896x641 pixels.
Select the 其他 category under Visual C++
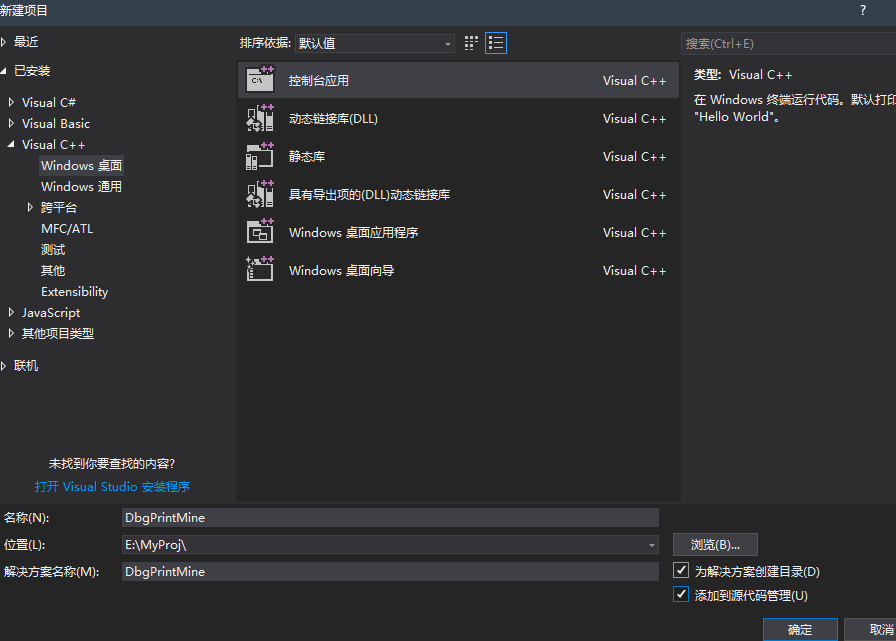(53, 271)
